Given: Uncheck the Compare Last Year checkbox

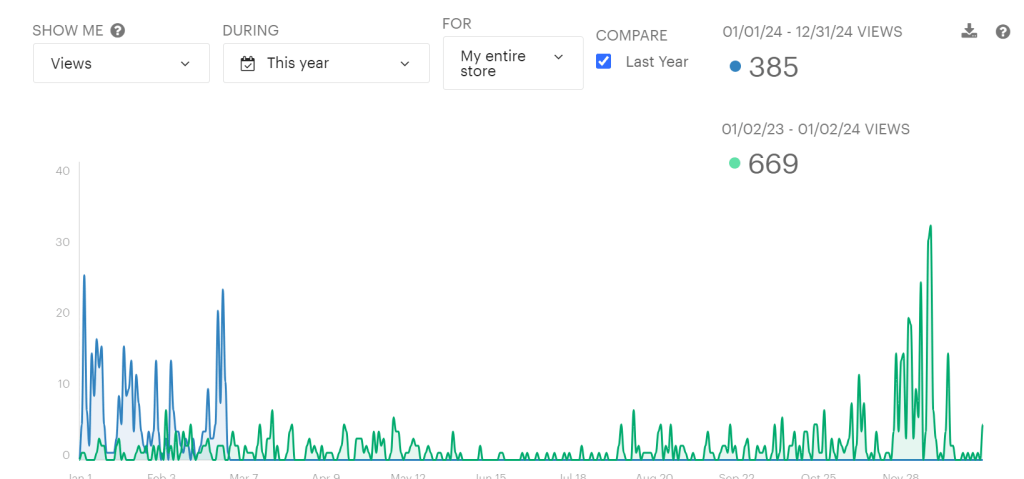Looking at the screenshot, I should pyautogui.click(x=604, y=62).
